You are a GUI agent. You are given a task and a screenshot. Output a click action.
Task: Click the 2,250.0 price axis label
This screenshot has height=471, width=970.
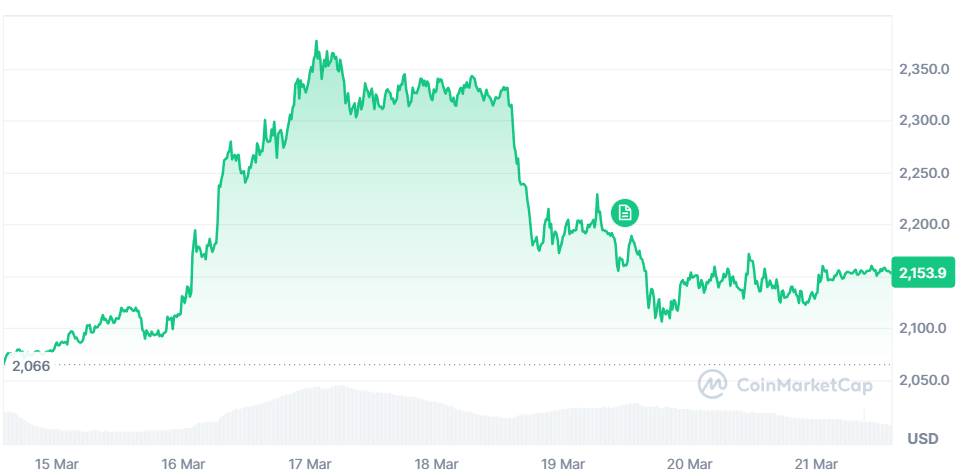click(x=923, y=173)
